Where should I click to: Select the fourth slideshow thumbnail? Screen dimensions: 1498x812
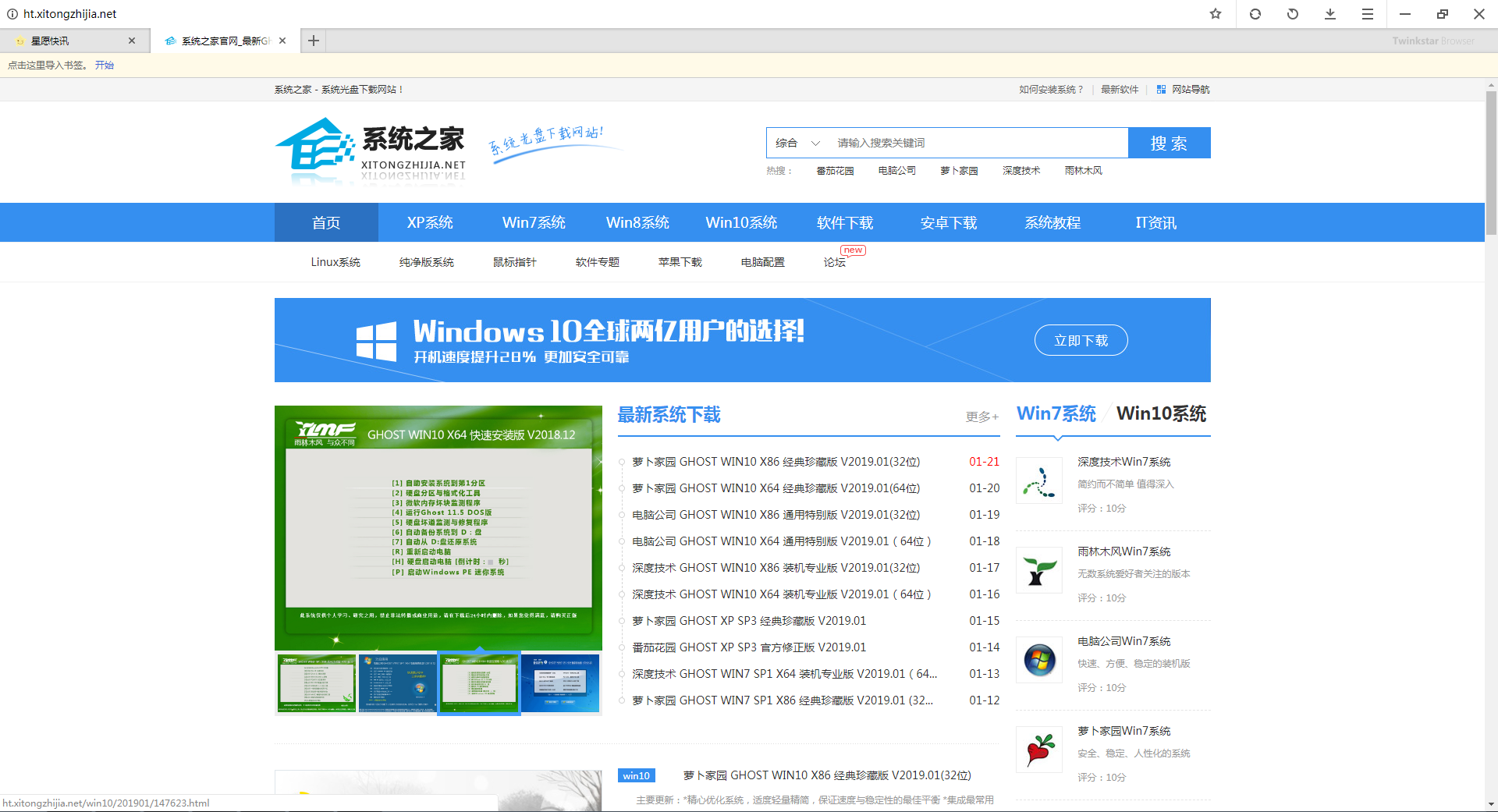(x=560, y=683)
